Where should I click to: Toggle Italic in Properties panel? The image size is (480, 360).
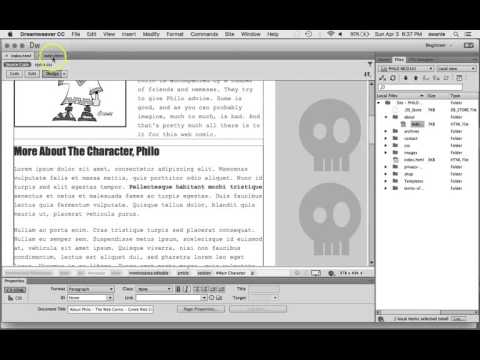pyautogui.click(x=187, y=289)
